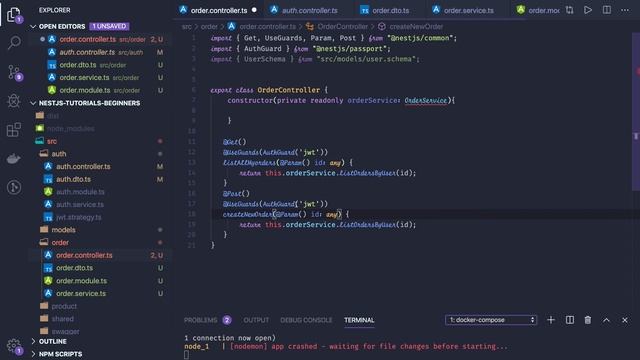The image size is (640, 360).
Task: Click the terminal input cursor line
Action: click(x=186, y=355)
